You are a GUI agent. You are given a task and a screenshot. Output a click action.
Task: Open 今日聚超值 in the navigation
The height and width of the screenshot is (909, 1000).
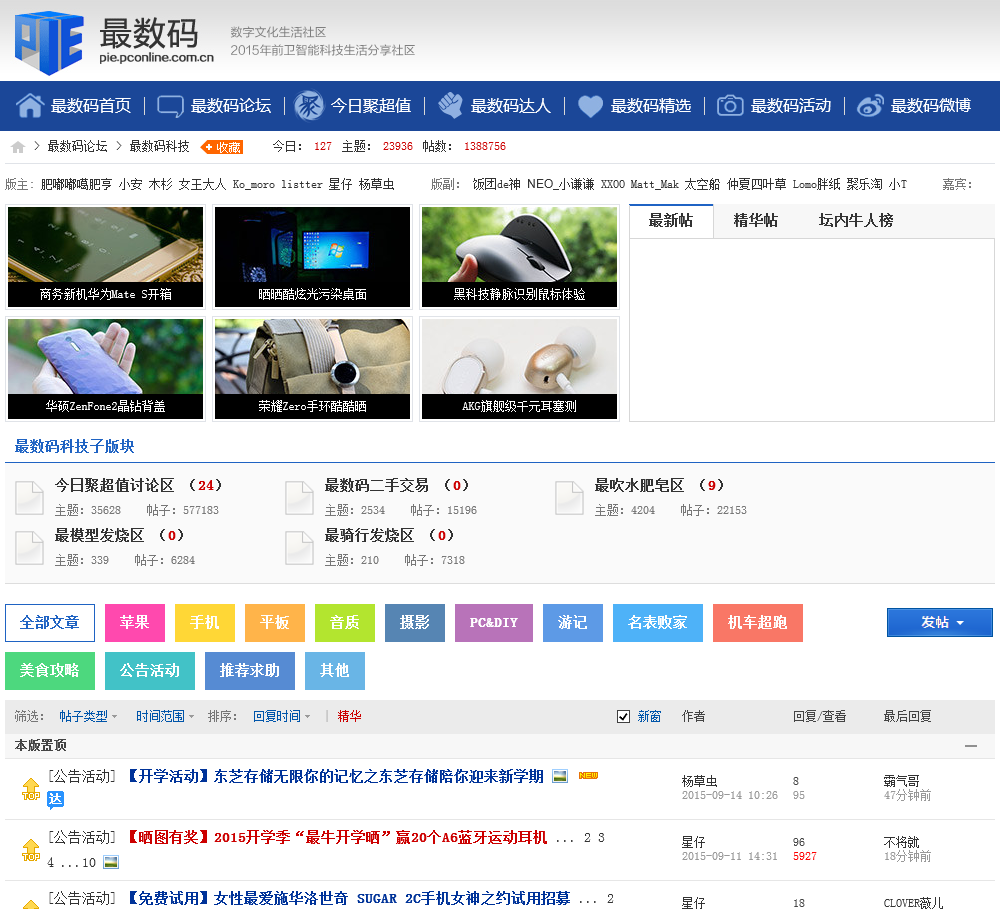click(371, 106)
